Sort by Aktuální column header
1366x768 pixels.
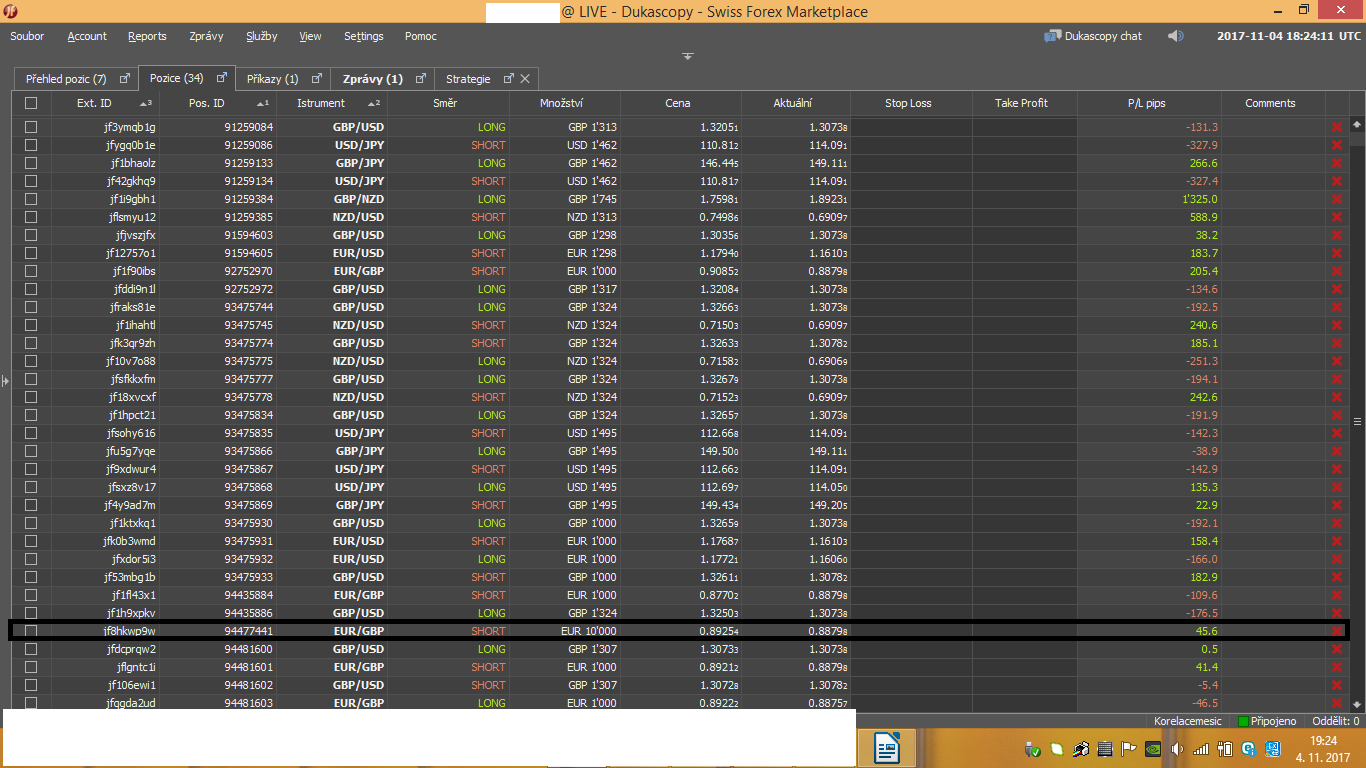795,103
